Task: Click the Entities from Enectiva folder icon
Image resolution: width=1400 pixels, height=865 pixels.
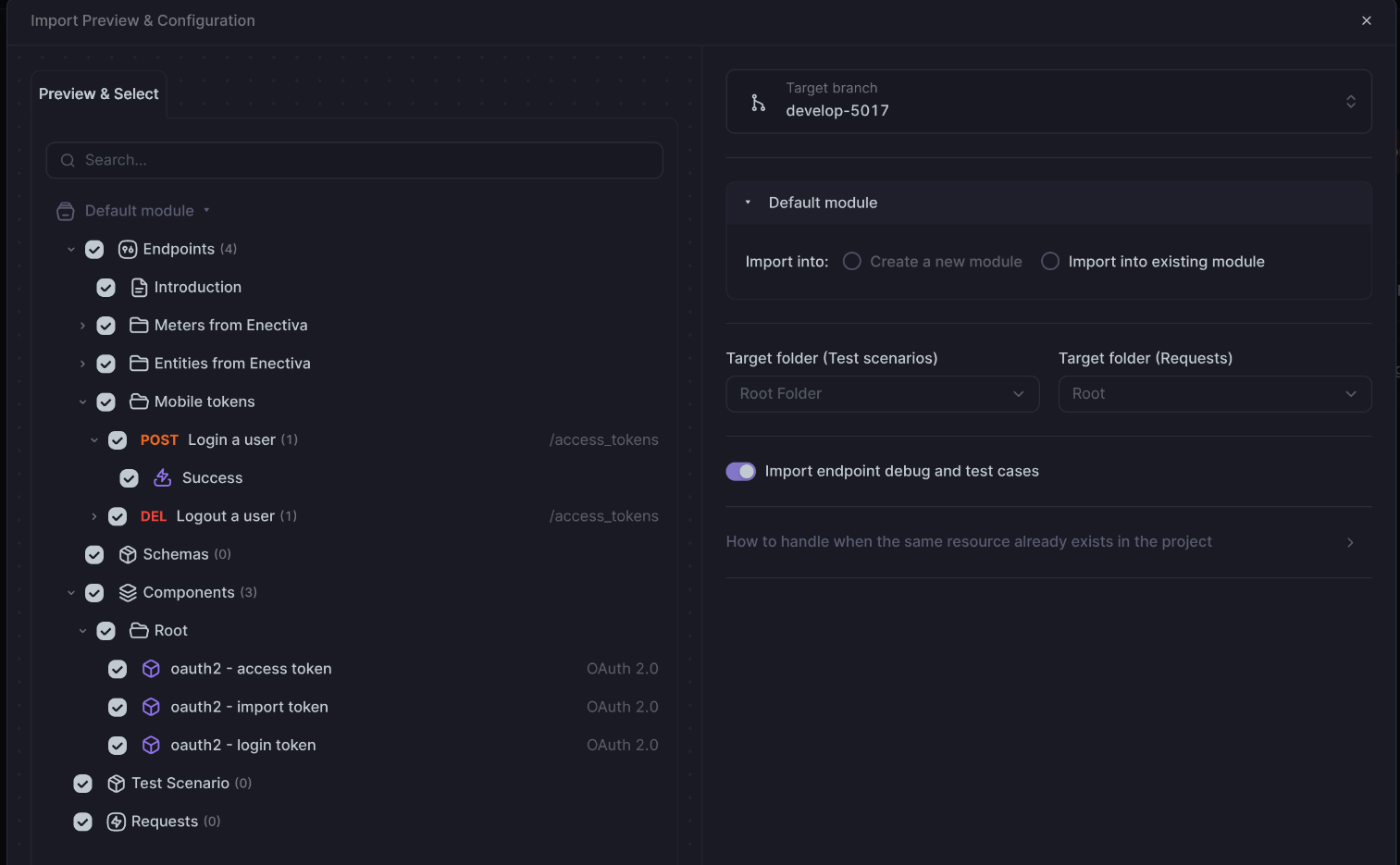Action: pyautogui.click(x=139, y=364)
